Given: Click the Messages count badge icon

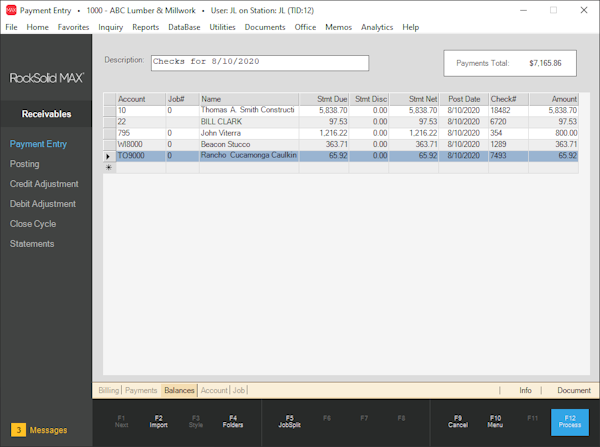Looking at the screenshot, I should tap(16, 430).
